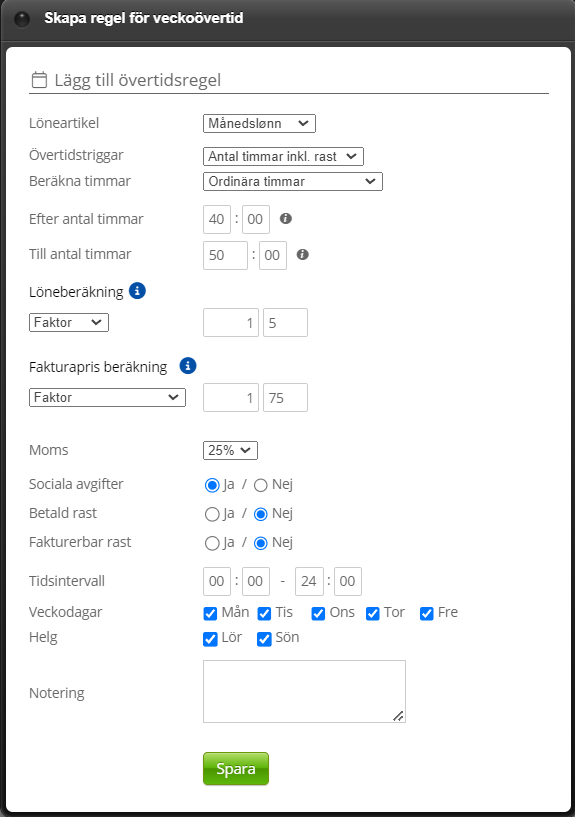Select Nej for Sociala avgifter
Viewport: 575px width, 817px height.
tap(260, 485)
